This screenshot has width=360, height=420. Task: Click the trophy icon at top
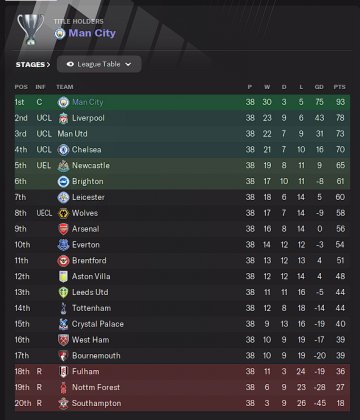[x=31, y=29]
